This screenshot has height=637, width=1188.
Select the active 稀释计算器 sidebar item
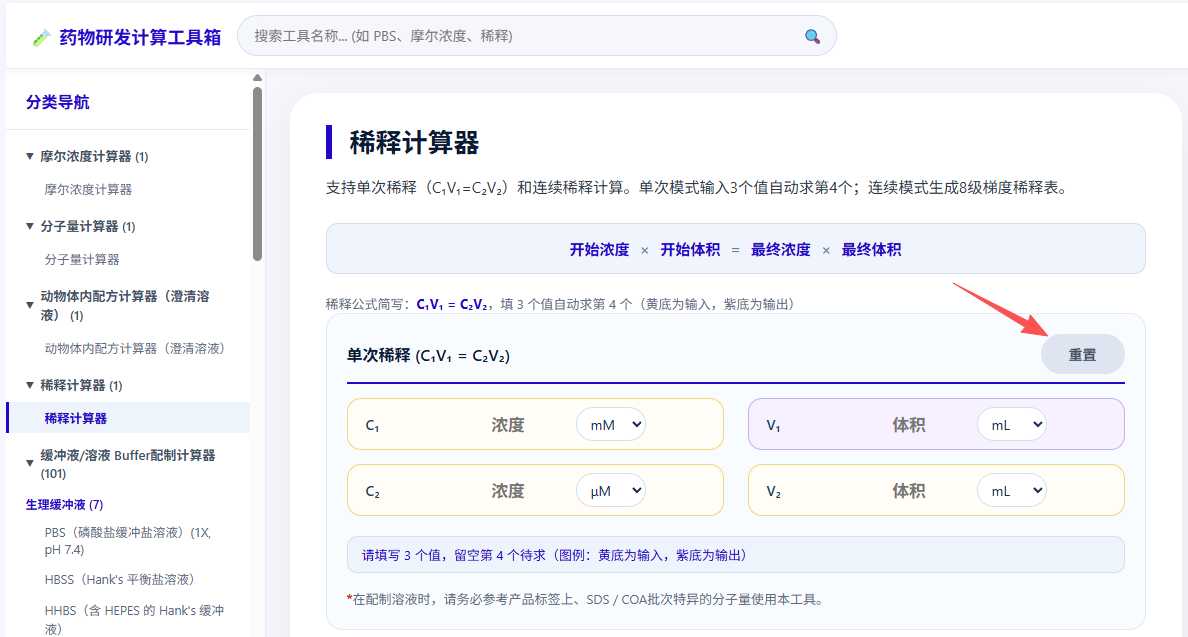tap(129, 418)
